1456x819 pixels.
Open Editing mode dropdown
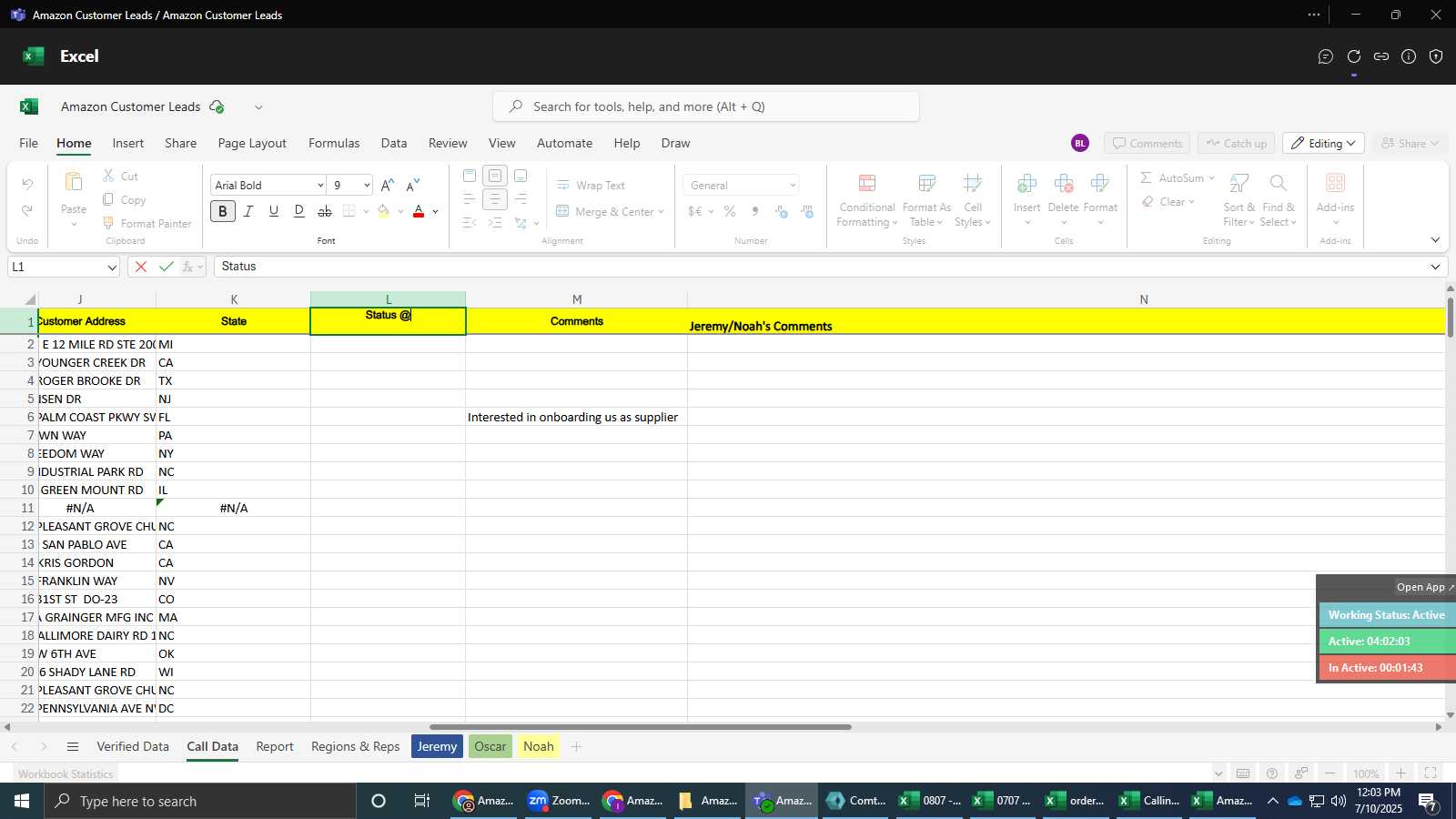pyautogui.click(x=1323, y=144)
